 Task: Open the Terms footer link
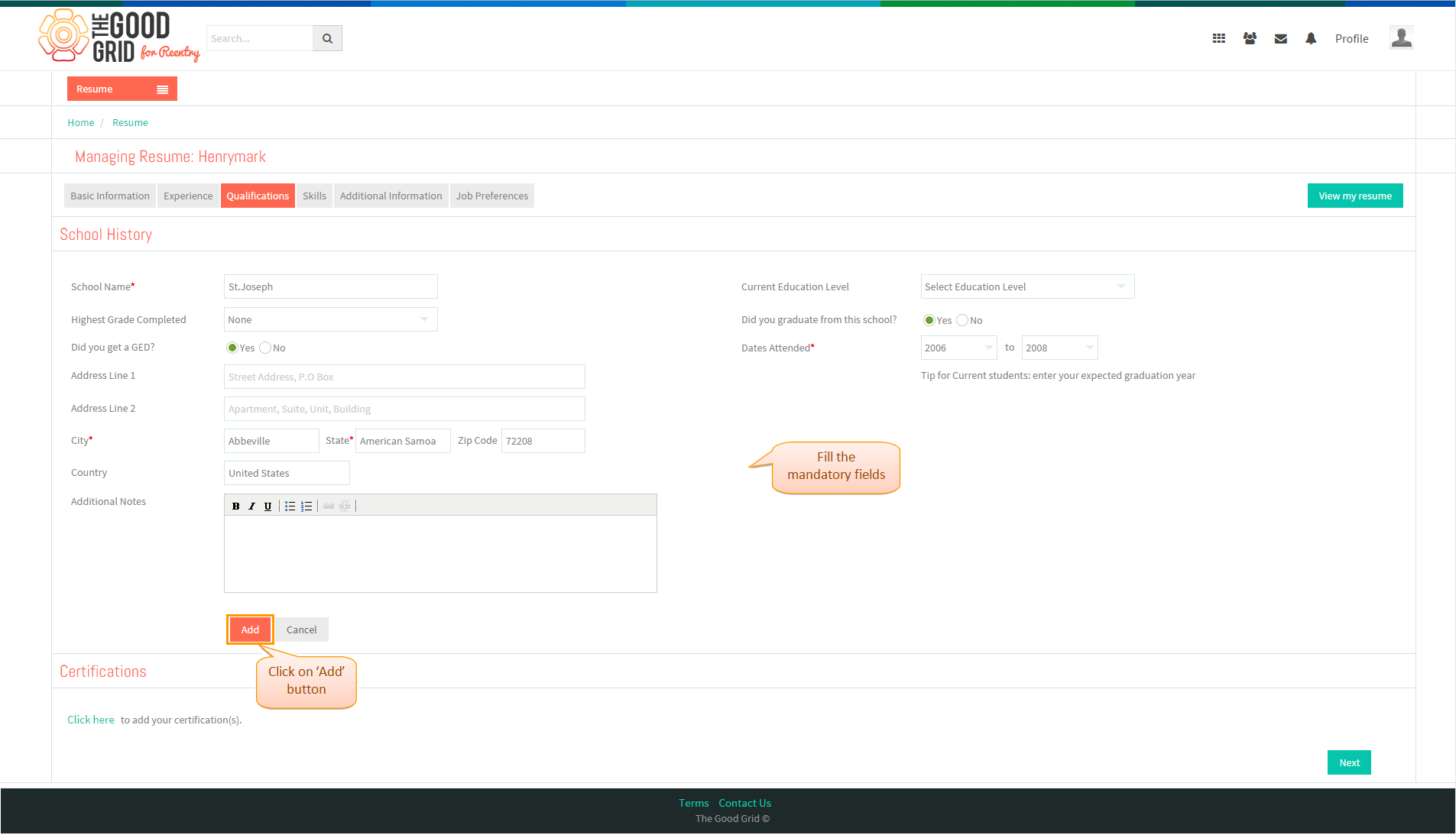click(x=694, y=803)
